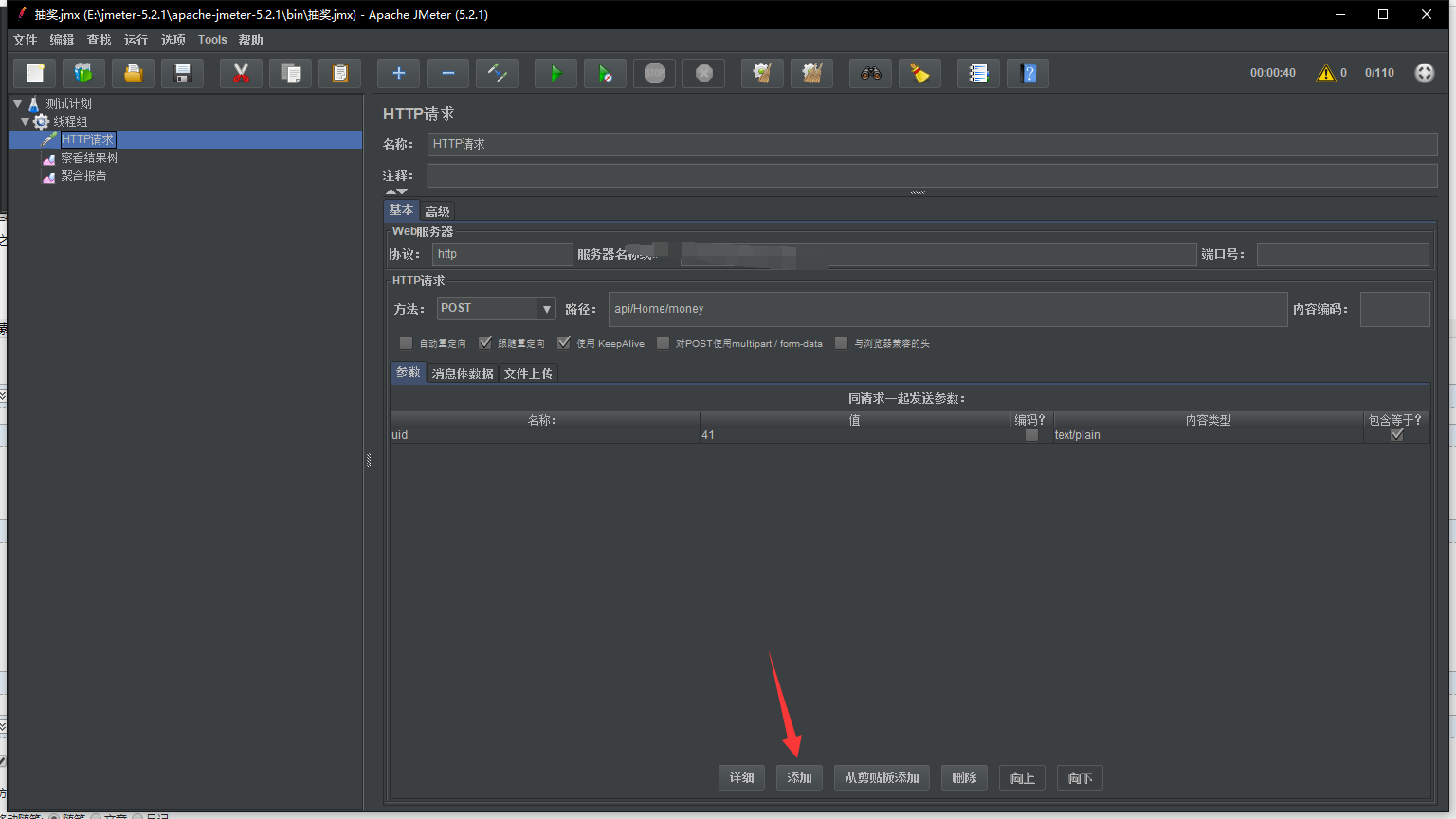Start the test with green play icon
Image resolution: width=1456 pixels, height=819 pixels.
click(x=556, y=73)
